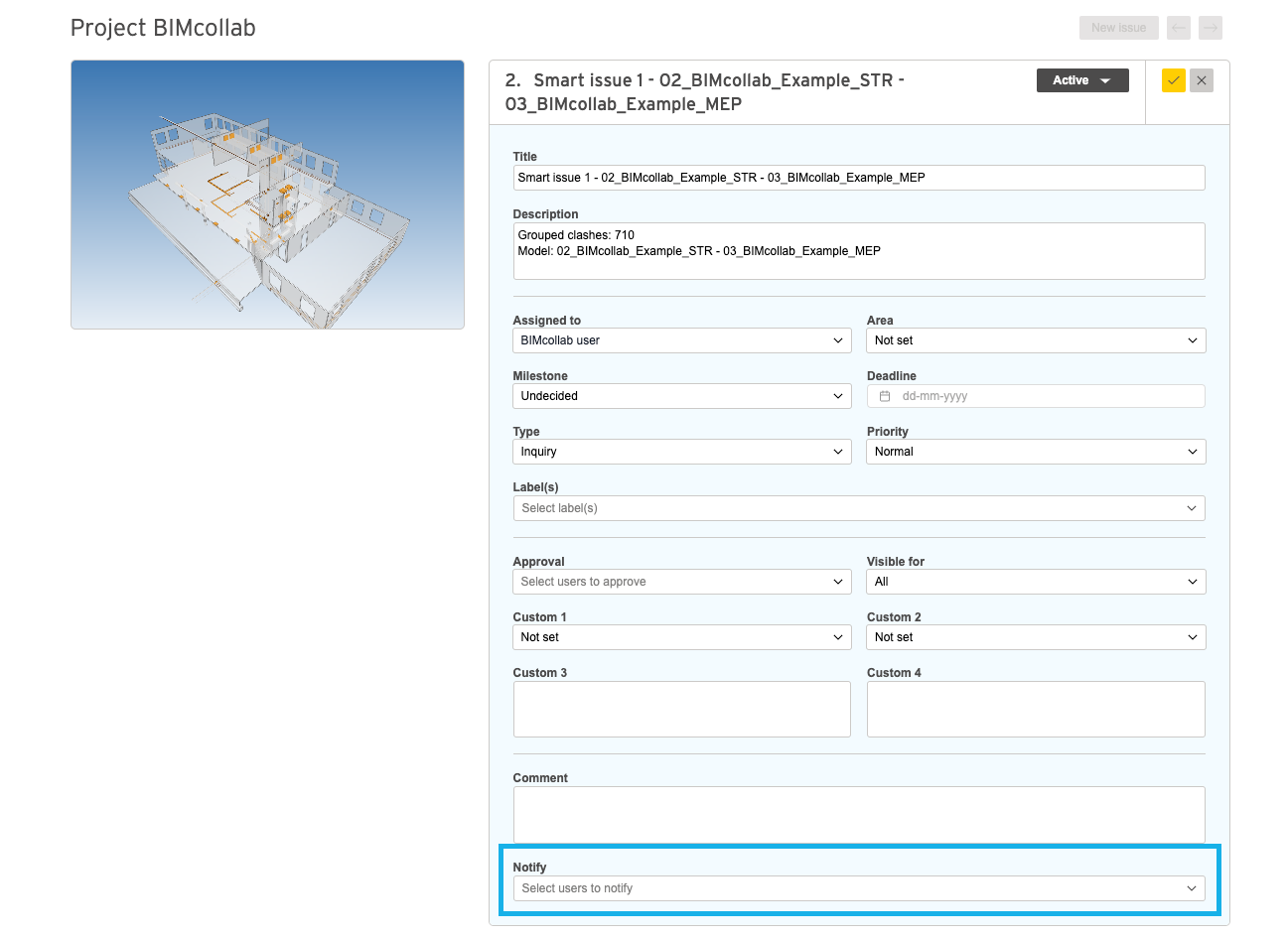
Task: Click the Deadline date field
Action: pyautogui.click(x=1036, y=396)
